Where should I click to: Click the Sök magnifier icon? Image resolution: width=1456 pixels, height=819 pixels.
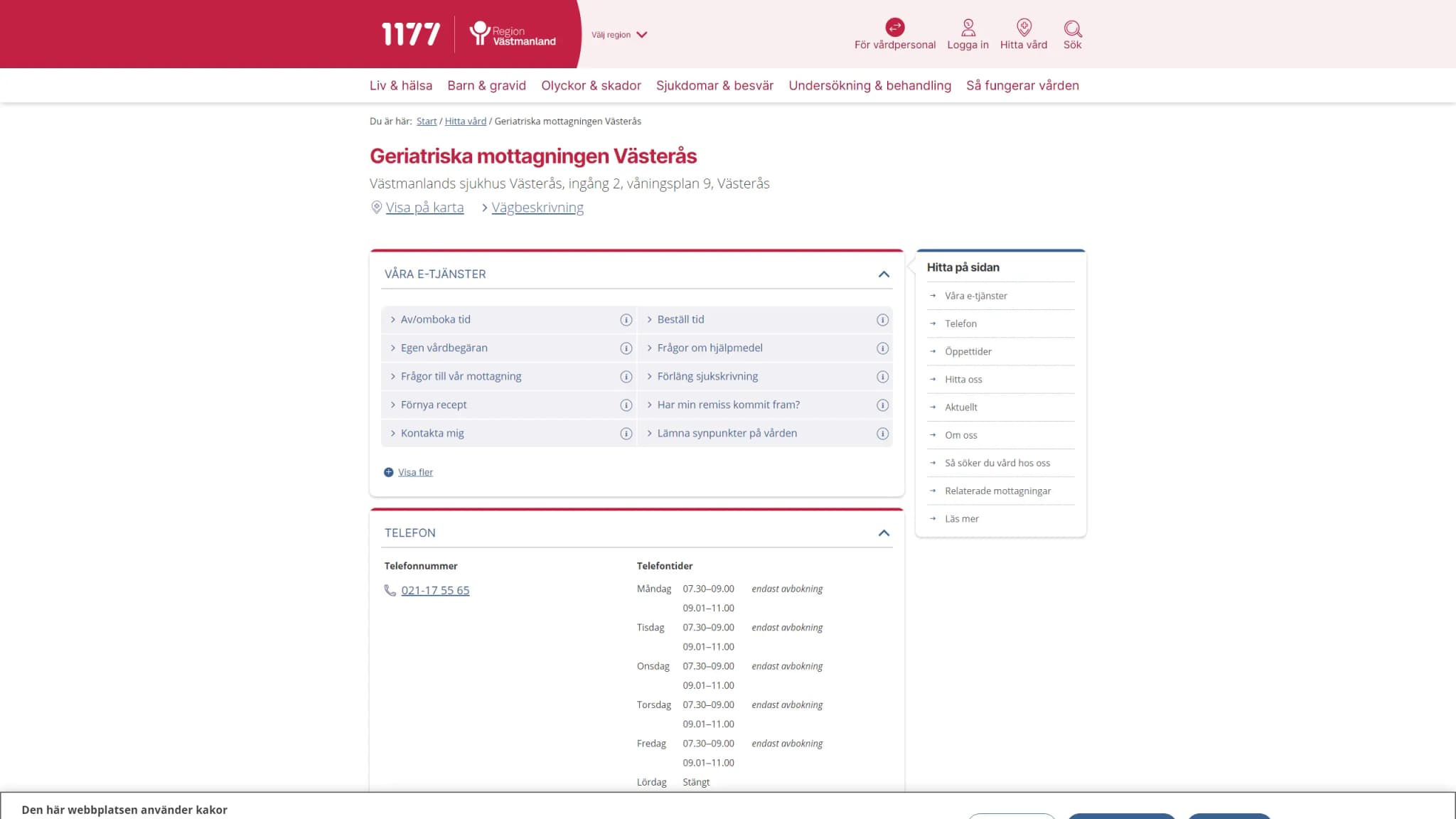tap(1072, 28)
